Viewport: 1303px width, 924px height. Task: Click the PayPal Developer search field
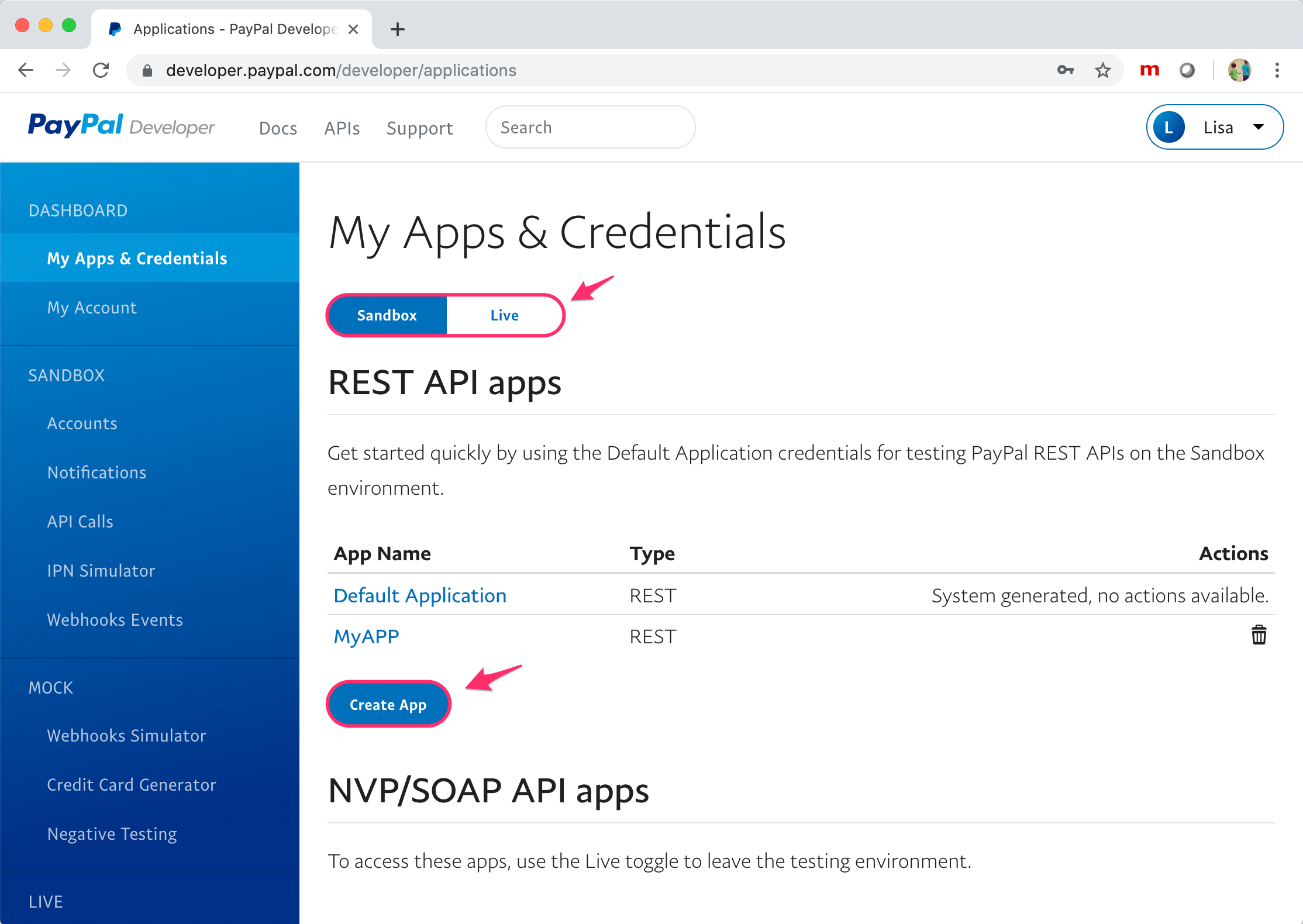pyautogui.click(x=590, y=127)
